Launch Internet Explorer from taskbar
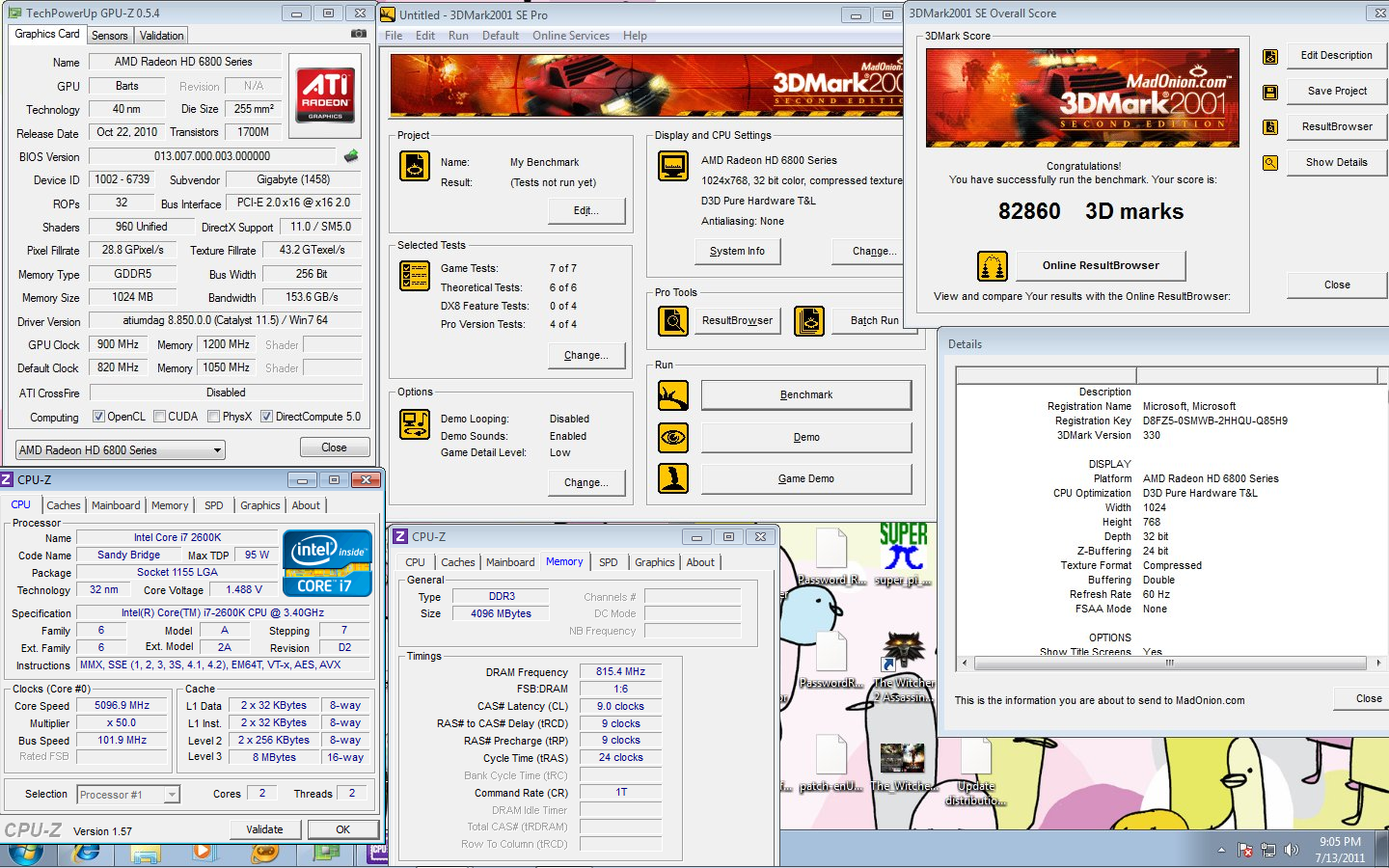 (86, 853)
